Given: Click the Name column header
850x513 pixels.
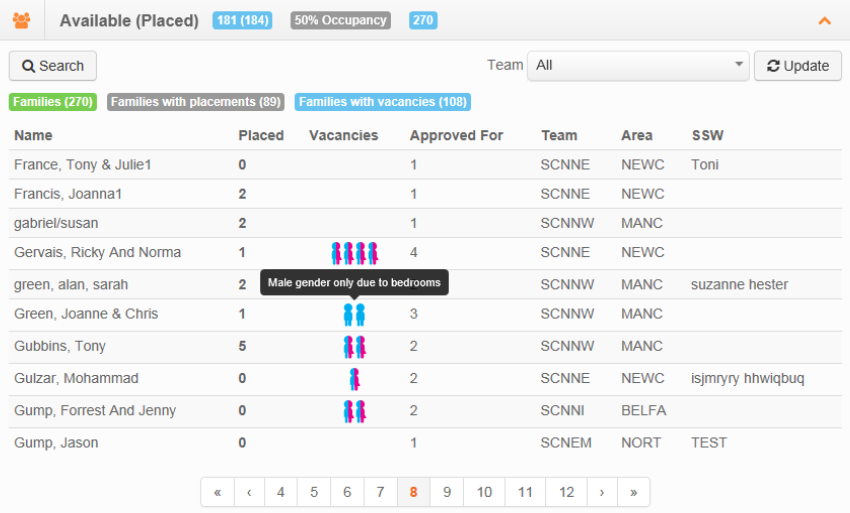Looking at the screenshot, I should pos(33,136).
